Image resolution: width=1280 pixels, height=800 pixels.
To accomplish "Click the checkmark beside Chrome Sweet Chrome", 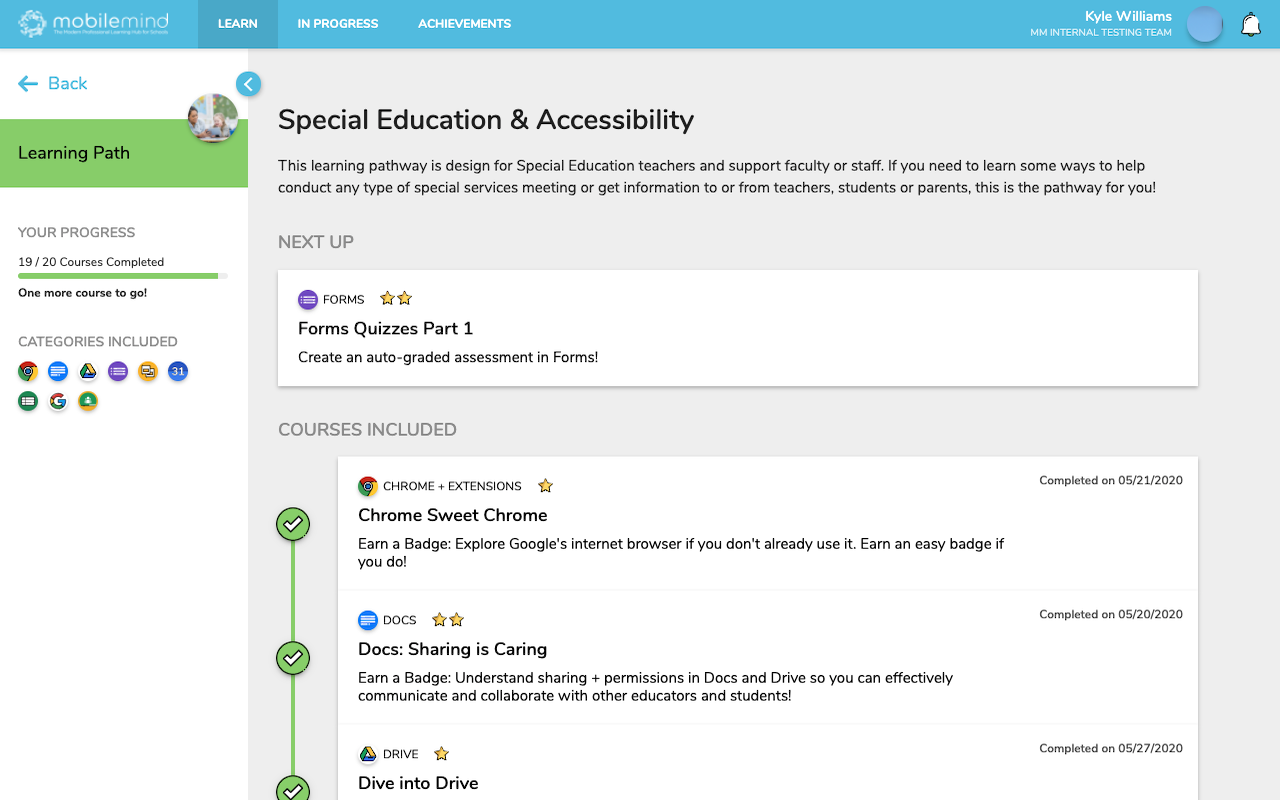I will pos(293,524).
